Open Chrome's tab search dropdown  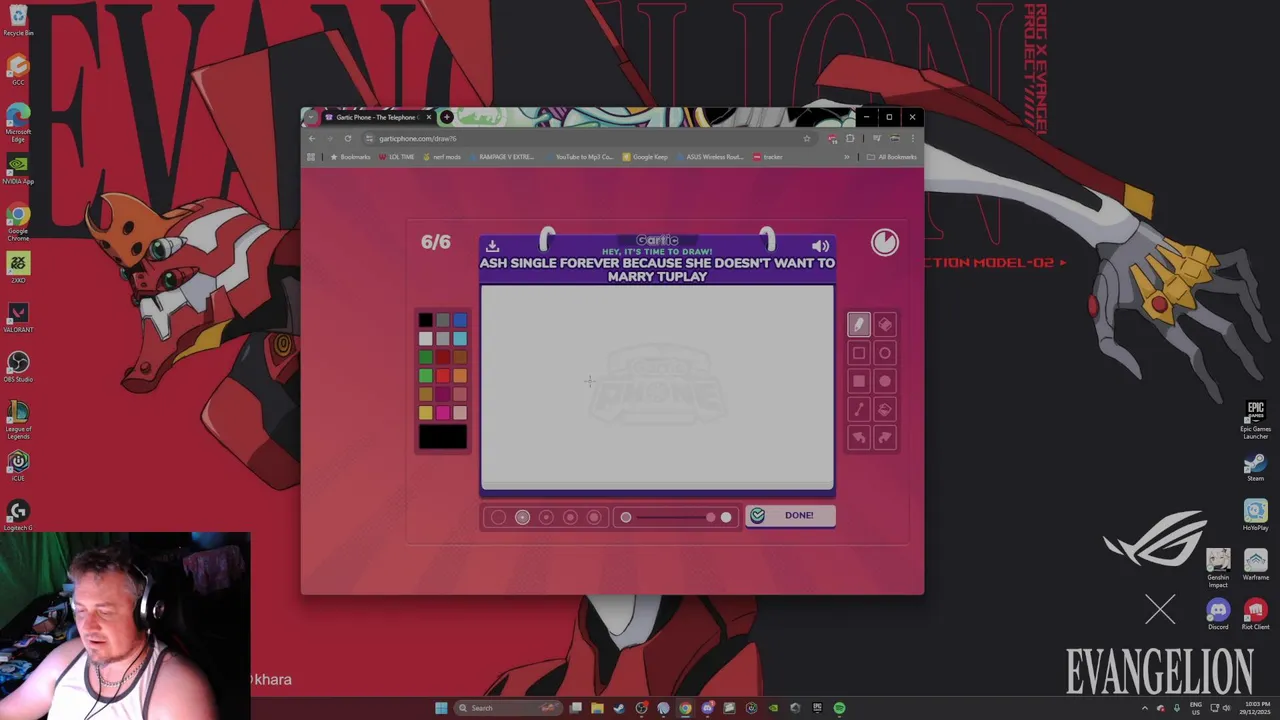coord(311,117)
